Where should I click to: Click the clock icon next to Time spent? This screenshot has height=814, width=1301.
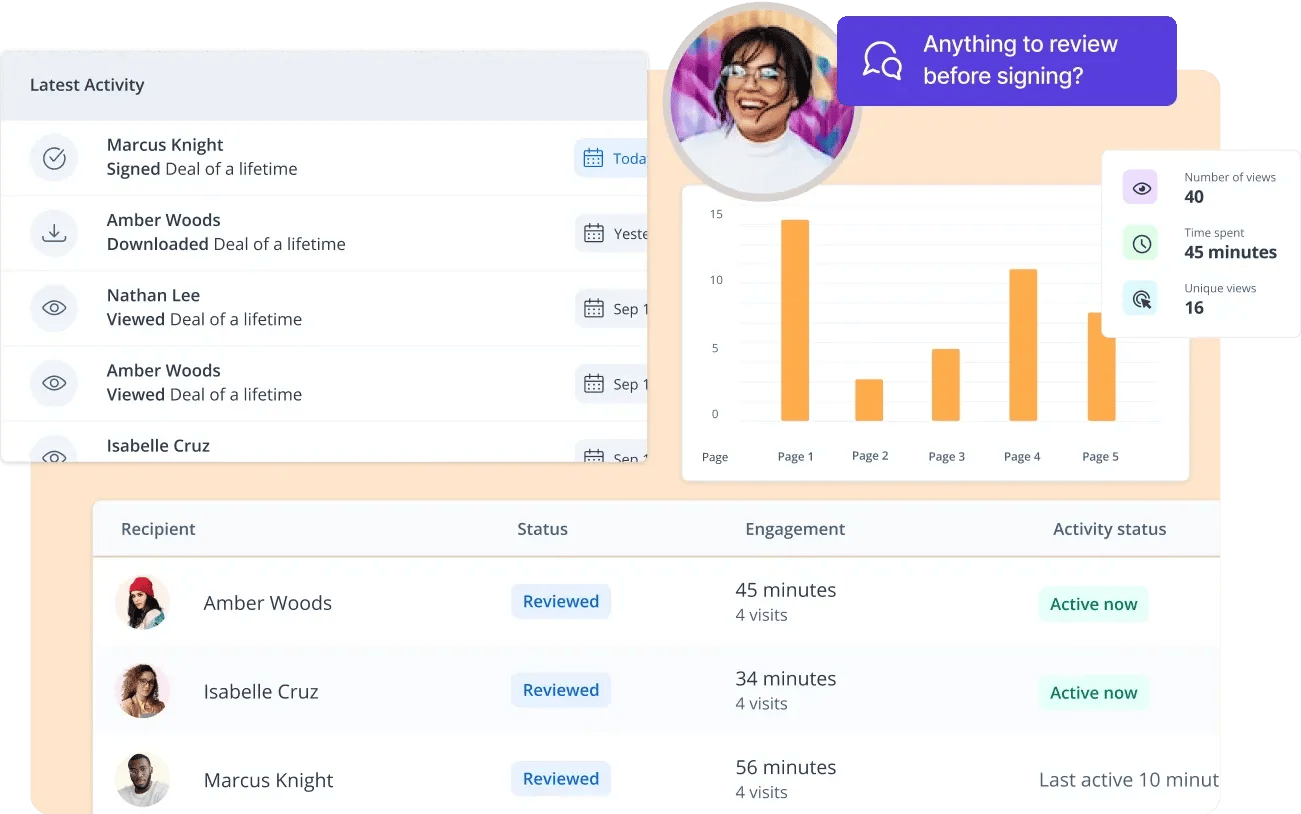1139,242
